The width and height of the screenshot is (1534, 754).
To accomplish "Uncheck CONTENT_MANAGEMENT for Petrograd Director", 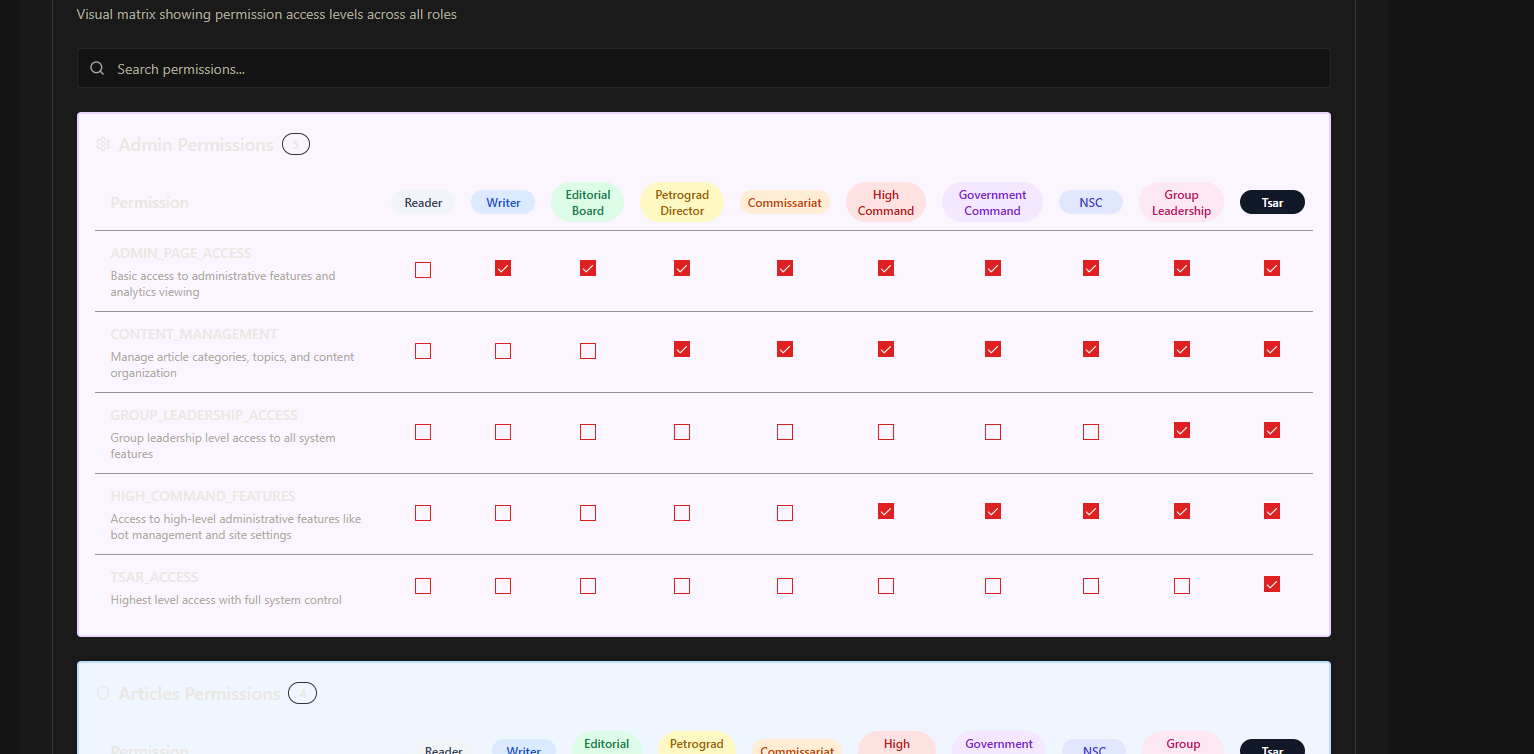I will tap(682, 349).
